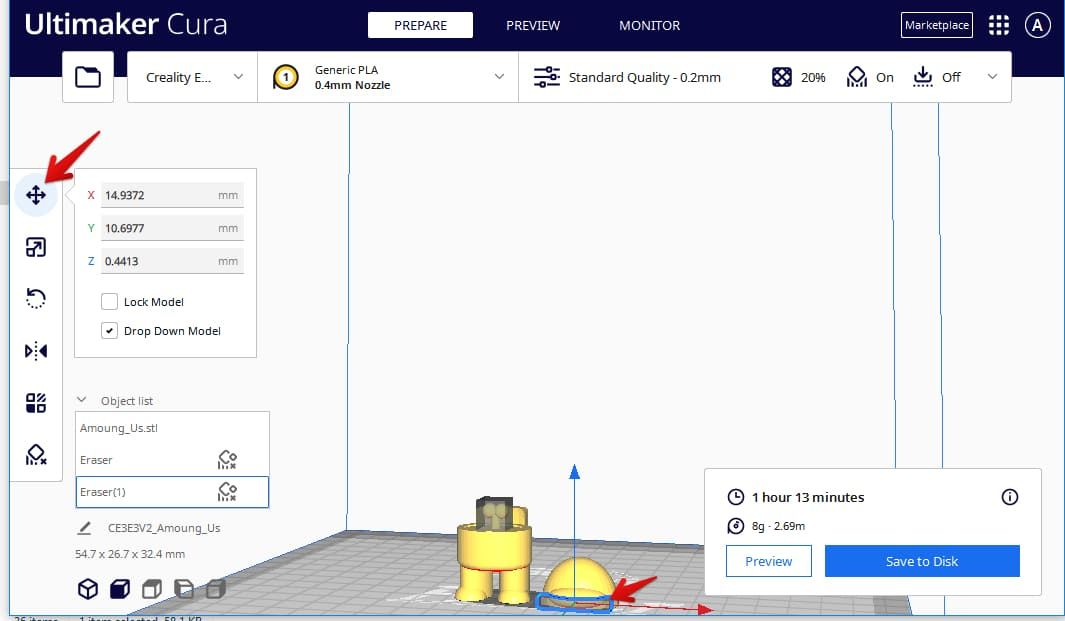The height and width of the screenshot is (621, 1065).
Task: Select the Mirror tool
Action: pos(36,350)
